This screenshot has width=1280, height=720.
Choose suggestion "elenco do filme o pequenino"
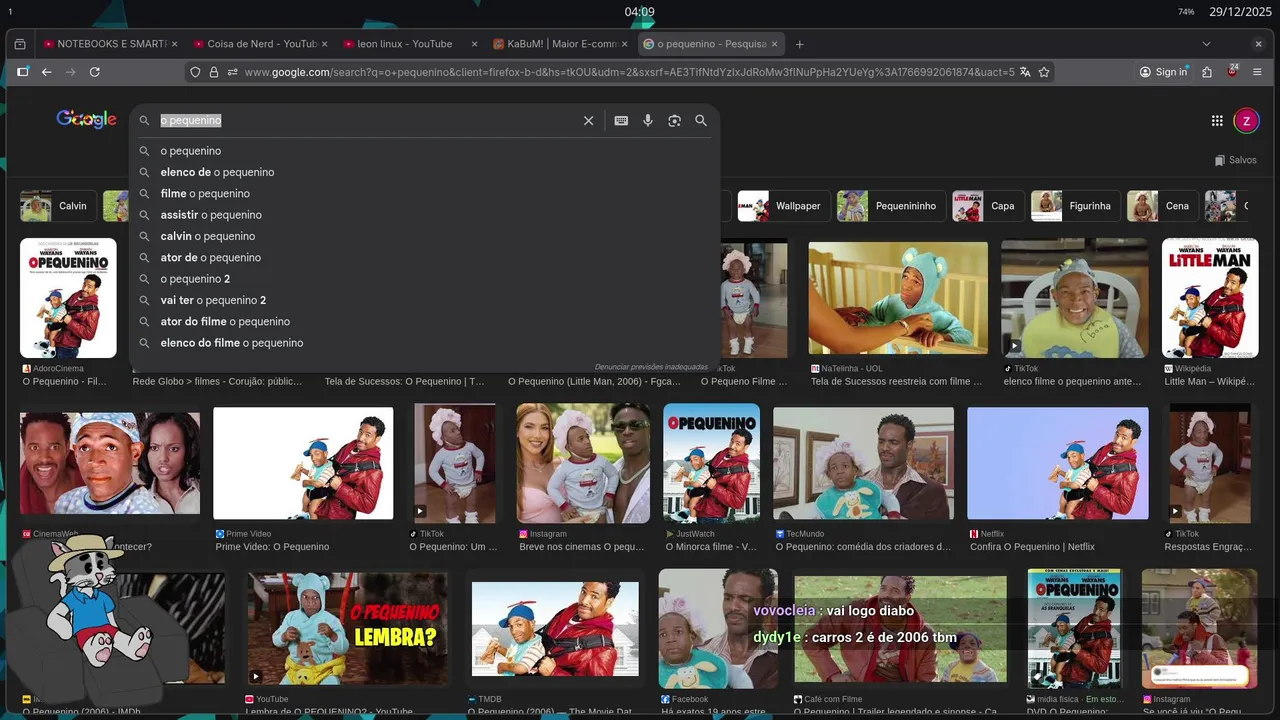click(424, 343)
